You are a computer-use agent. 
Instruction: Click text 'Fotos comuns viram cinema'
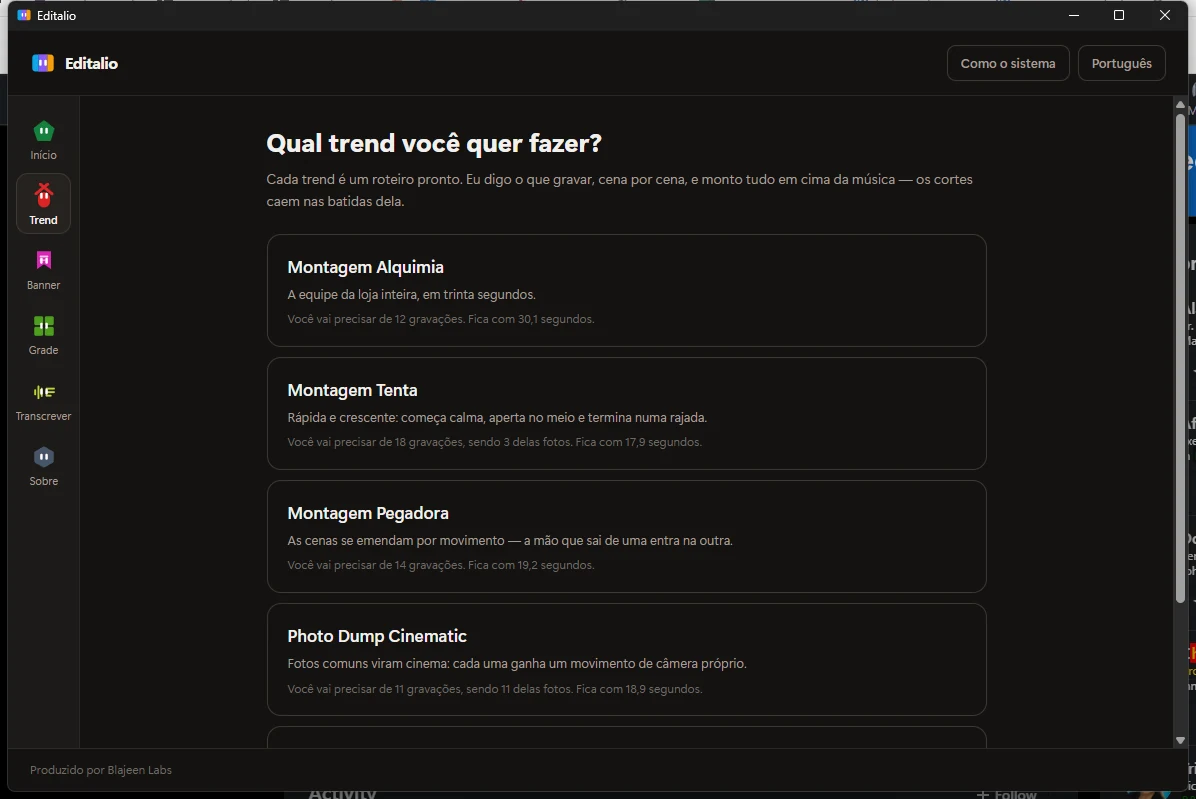pyautogui.click(x=367, y=663)
